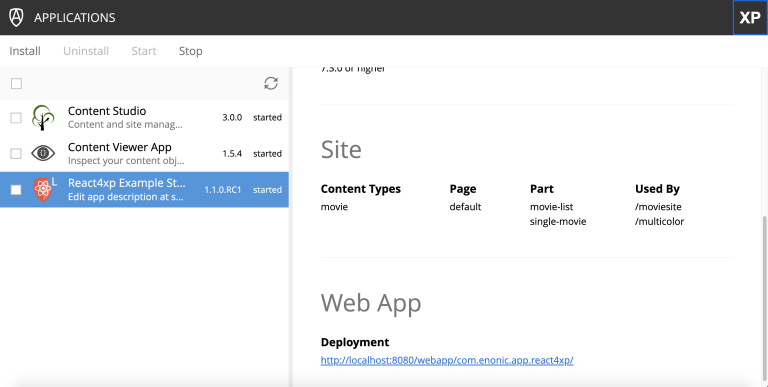768x387 pixels.
Task: Click the React4xp app shield icon
Action: (x=43, y=190)
